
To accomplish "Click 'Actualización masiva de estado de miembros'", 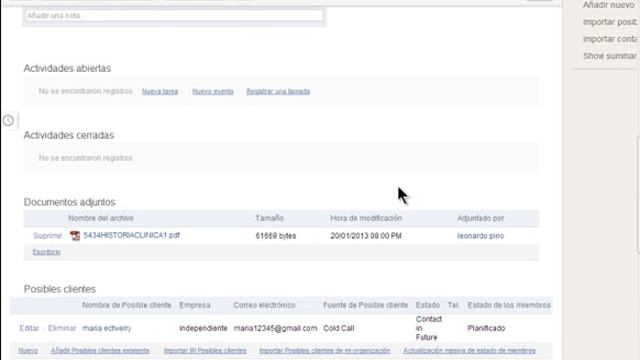I will point(469,351).
